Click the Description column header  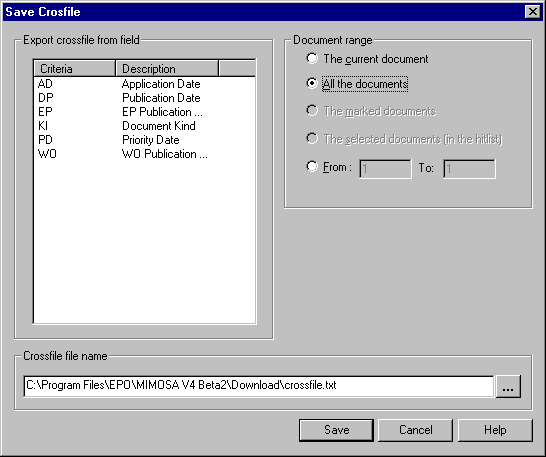click(167, 68)
